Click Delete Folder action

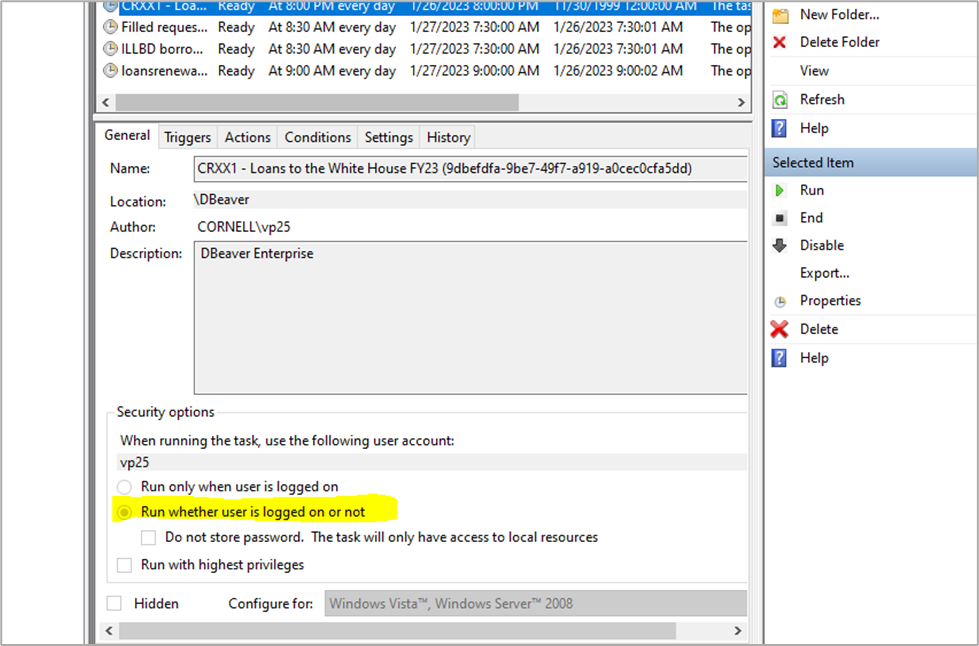839,42
